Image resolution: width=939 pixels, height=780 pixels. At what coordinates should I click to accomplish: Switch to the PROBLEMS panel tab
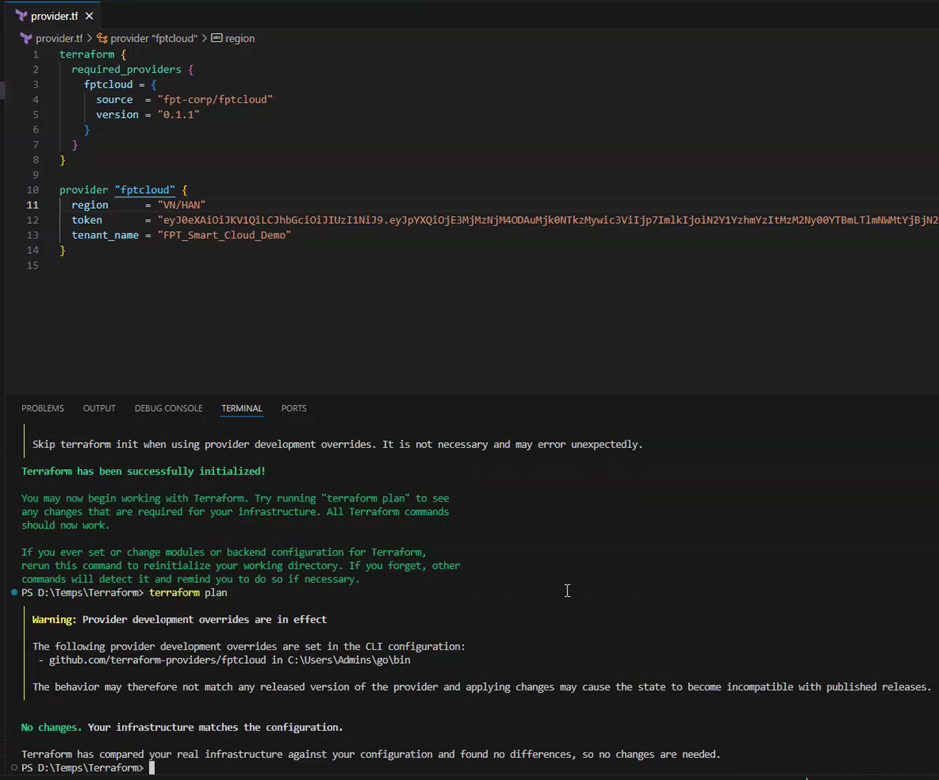(x=43, y=408)
